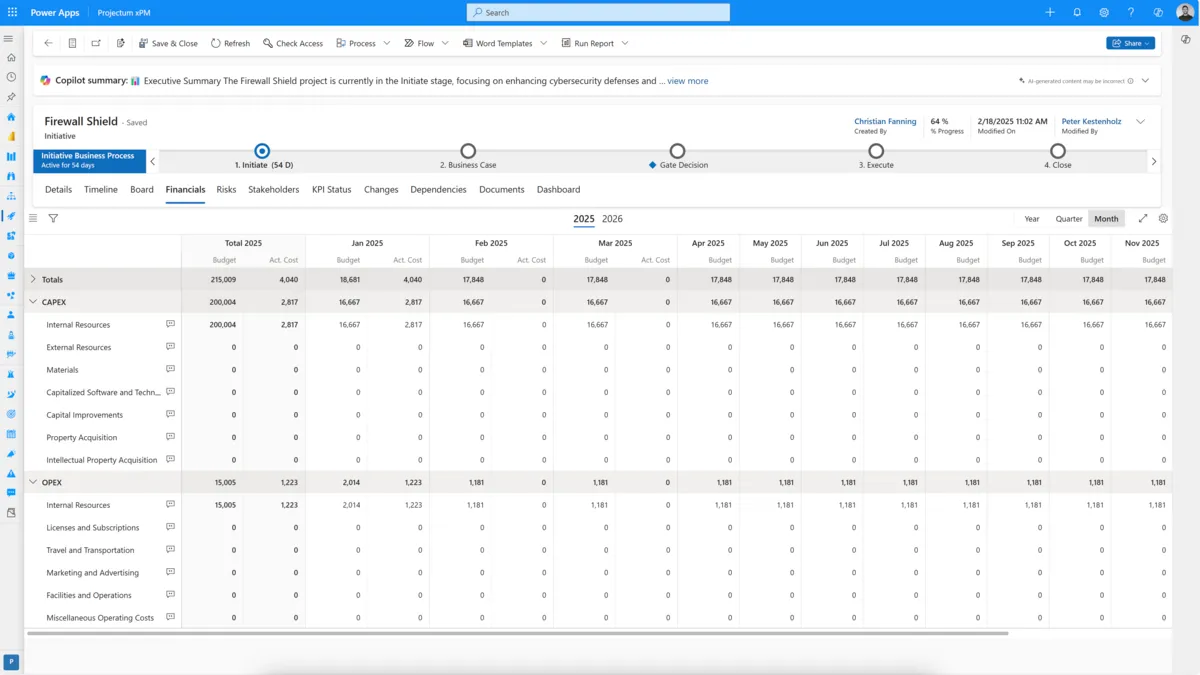The width and height of the screenshot is (1200, 675).
Task: Select the Quarter period toggle
Action: [1069, 219]
